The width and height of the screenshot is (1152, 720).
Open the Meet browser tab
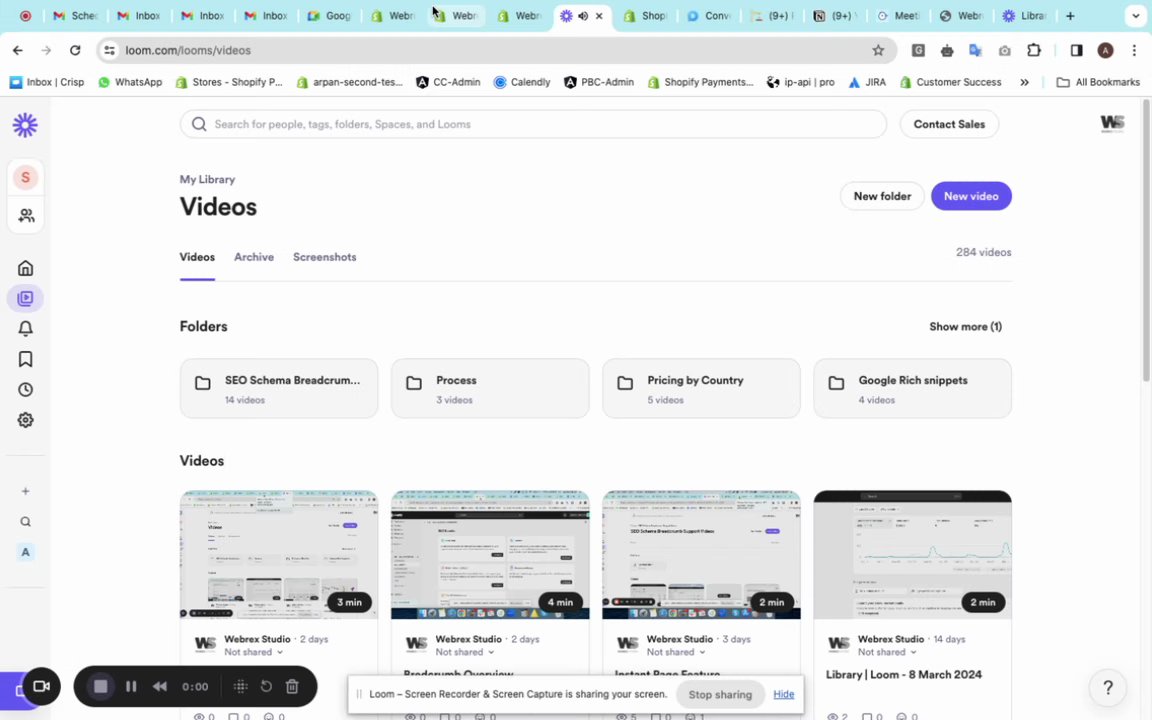click(x=897, y=15)
